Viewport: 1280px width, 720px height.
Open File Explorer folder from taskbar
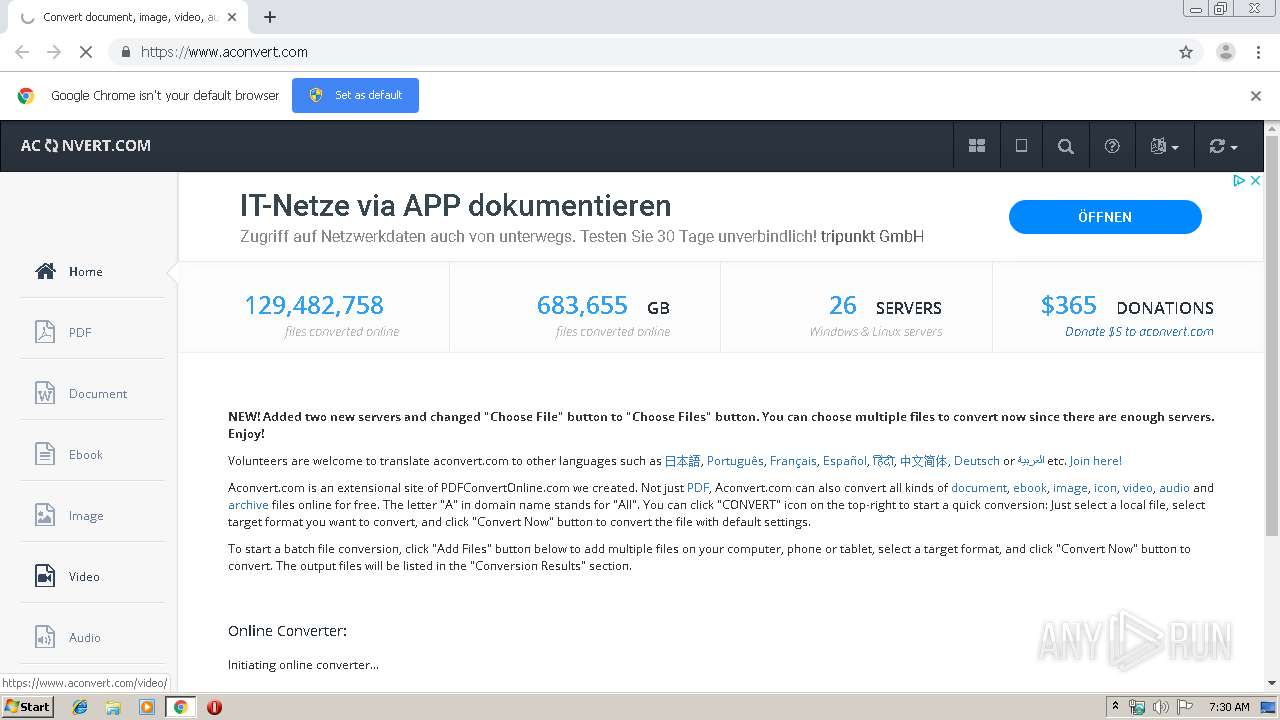(x=113, y=707)
